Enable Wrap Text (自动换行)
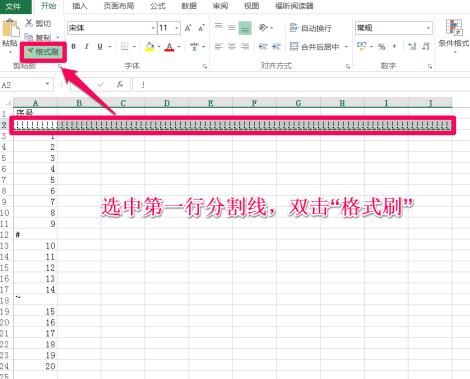470x379 pixels. point(311,28)
